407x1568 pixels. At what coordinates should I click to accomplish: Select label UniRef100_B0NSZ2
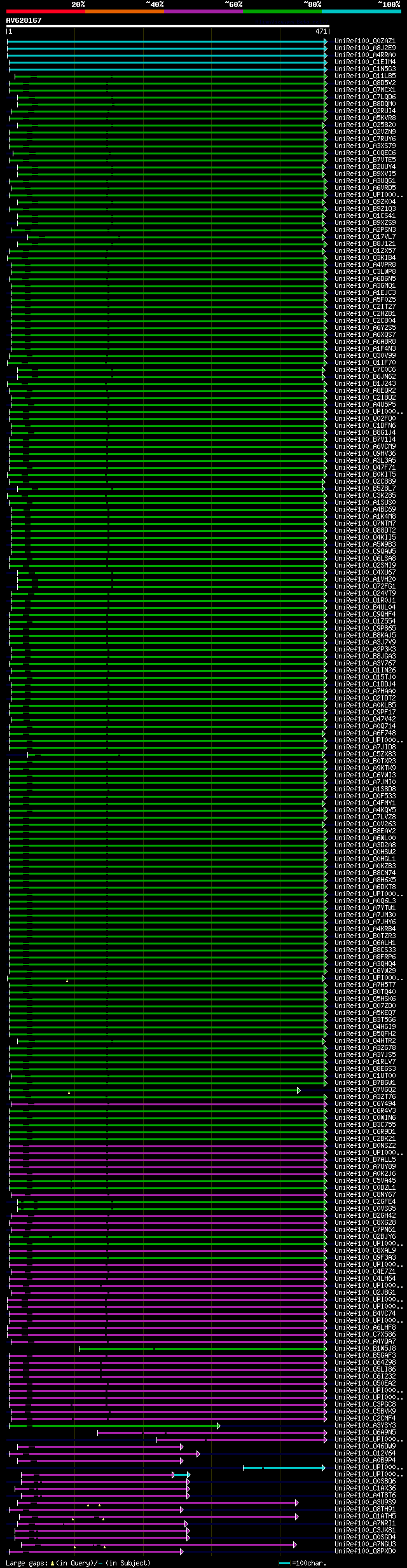pos(365,1146)
